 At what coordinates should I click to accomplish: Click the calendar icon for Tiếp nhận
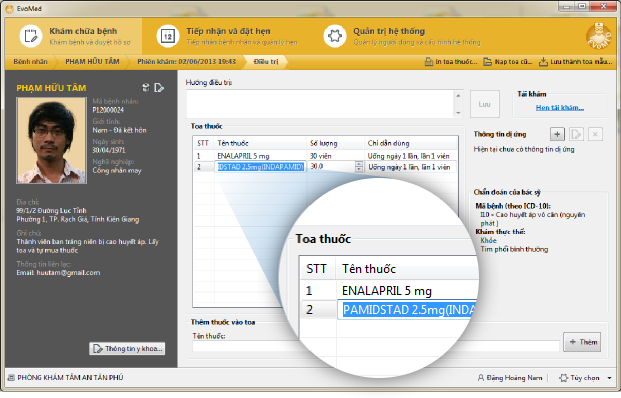[x=168, y=36]
